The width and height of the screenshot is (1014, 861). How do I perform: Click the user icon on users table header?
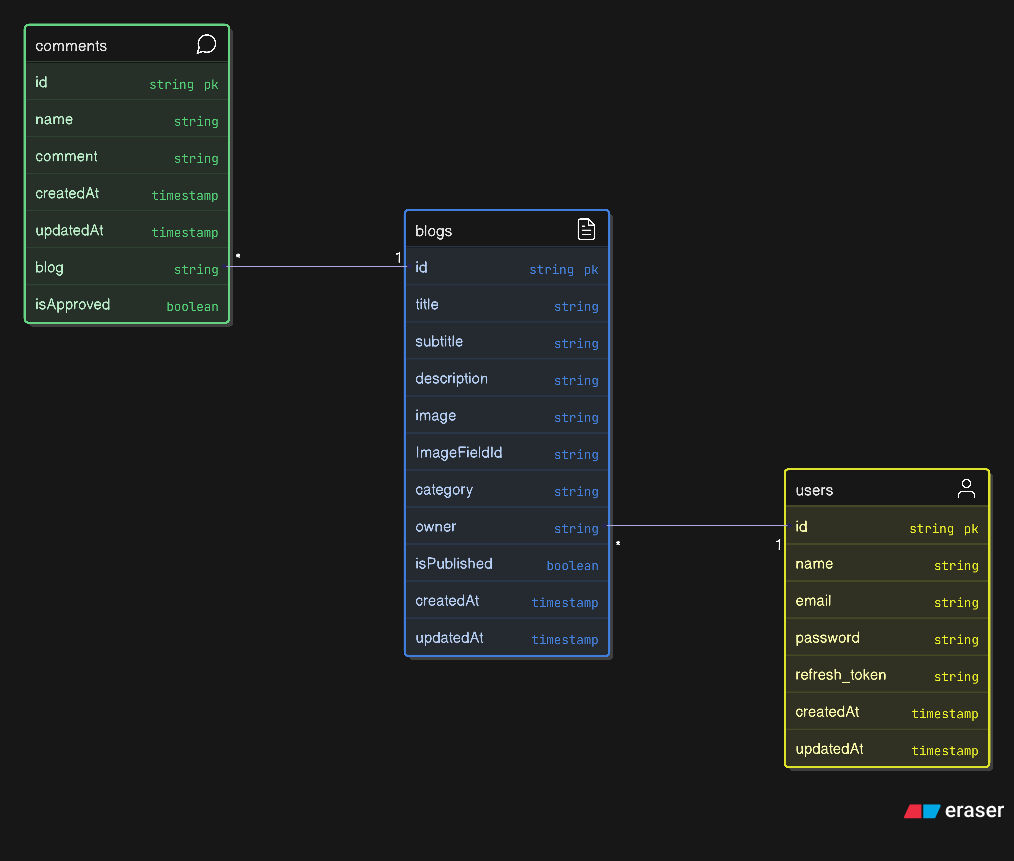tap(966, 489)
